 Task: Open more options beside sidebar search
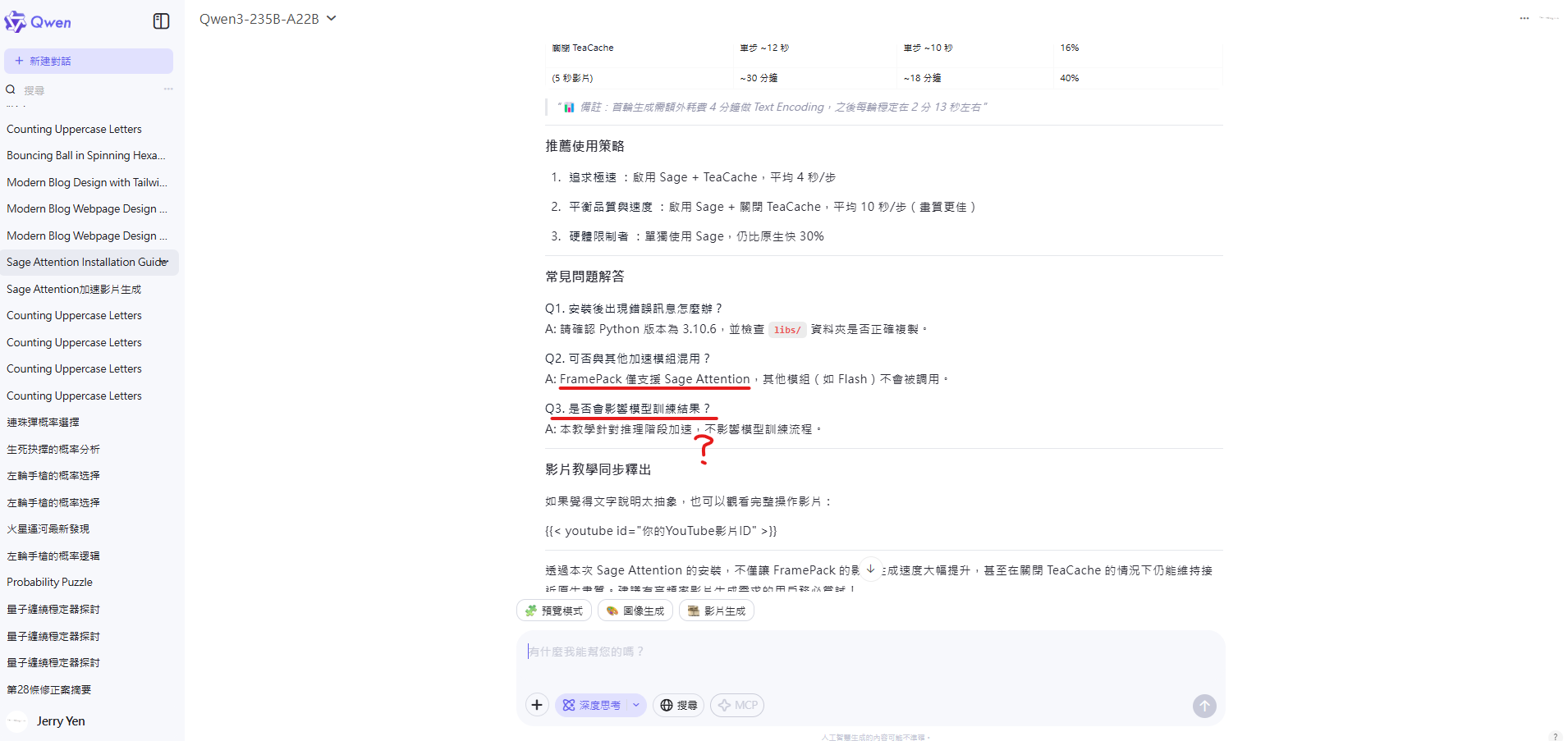pyautogui.click(x=168, y=89)
